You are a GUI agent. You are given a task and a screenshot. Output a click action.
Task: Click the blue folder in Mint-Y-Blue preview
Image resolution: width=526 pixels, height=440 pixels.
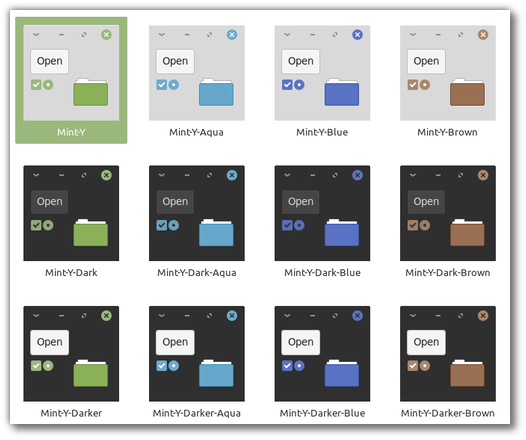pos(342,92)
